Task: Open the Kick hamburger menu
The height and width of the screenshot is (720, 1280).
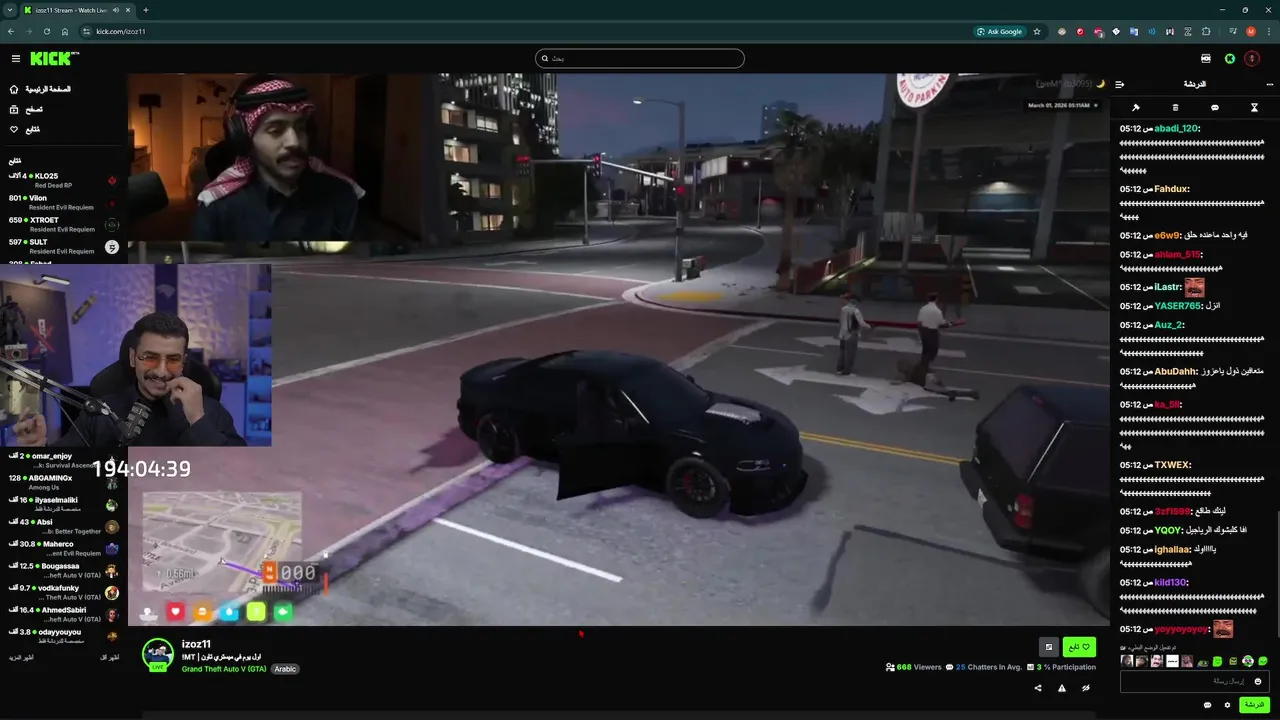Action: point(15,59)
